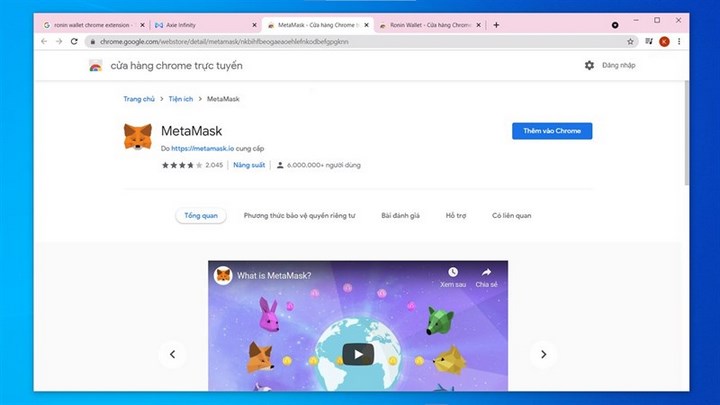Open the Chrome profile avatar icon
Screen dimensions: 720x405
click(664, 41)
